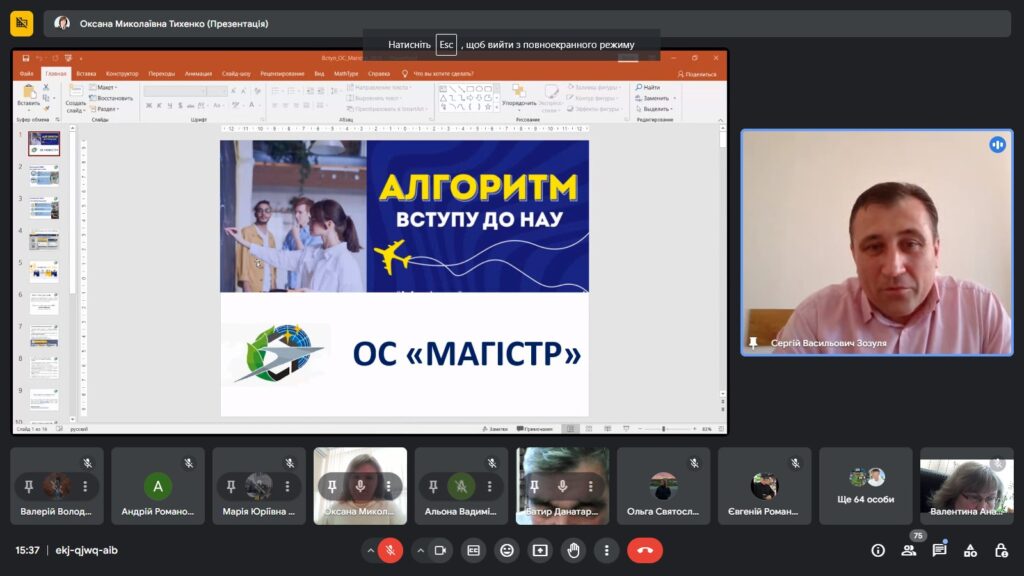This screenshot has height=576, width=1024.
Task: Open the activities panel
Action: 970,550
